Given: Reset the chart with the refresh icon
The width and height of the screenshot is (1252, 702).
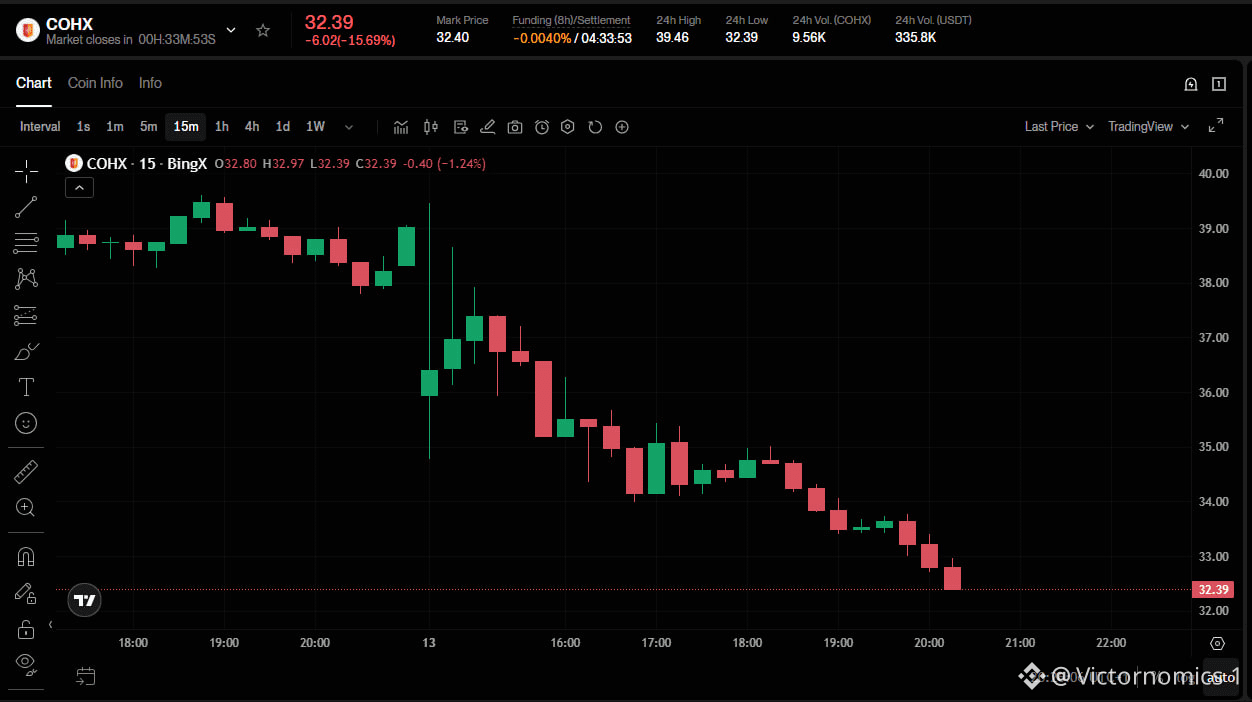Looking at the screenshot, I should click(595, 127).
